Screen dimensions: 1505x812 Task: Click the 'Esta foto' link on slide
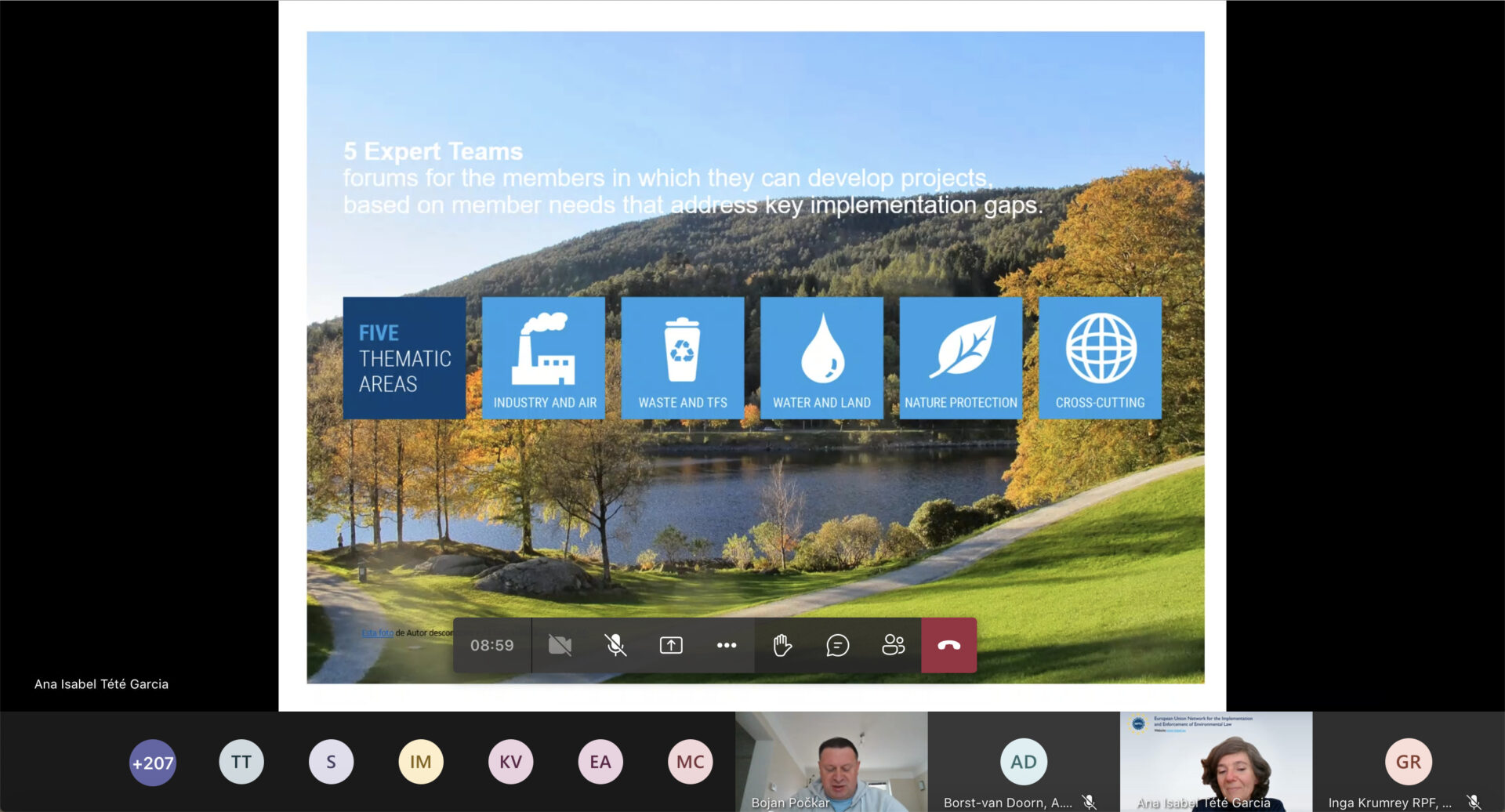click(x=377, y=633)
